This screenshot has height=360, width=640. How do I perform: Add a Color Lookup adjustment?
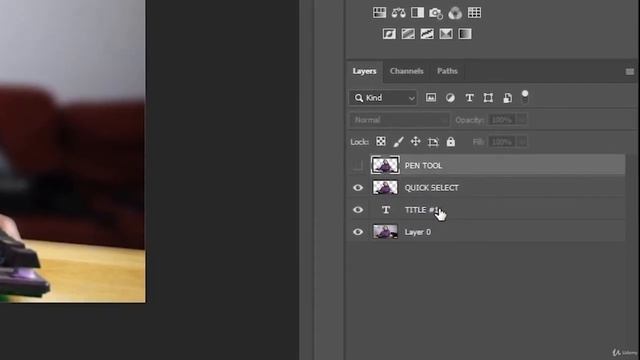coord(474,13)
